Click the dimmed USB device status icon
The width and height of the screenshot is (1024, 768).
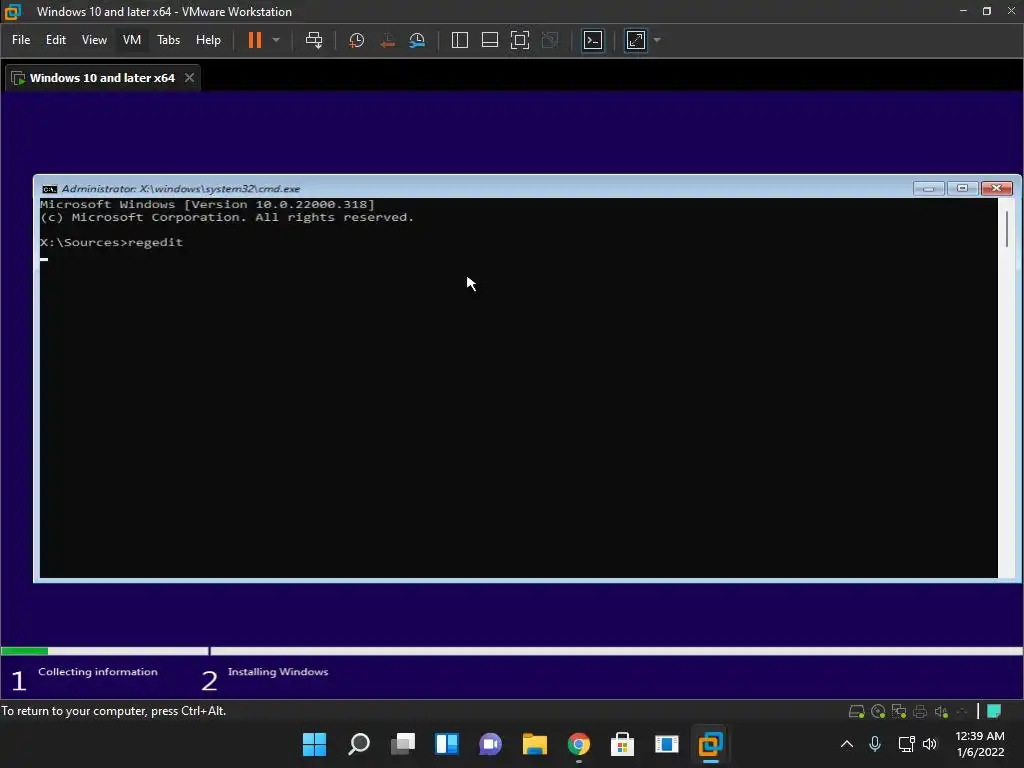pyautogui.click(x=961, y=711)
